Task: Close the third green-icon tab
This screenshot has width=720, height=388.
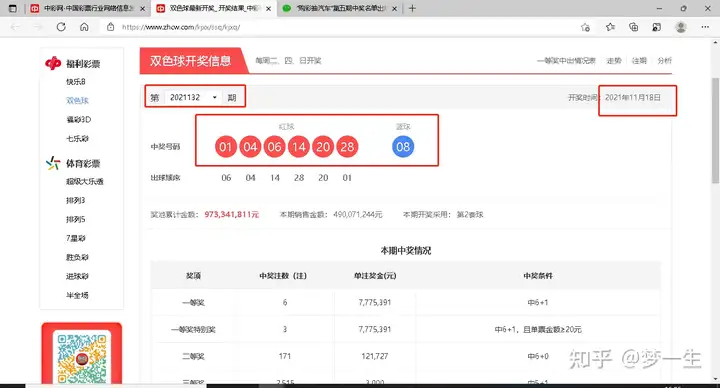Action: coord(394,9)
